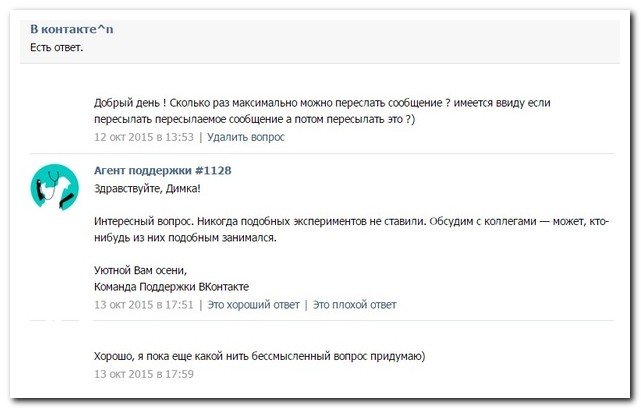
Task: Click the Есть ответ. status text
Action: 56,46
